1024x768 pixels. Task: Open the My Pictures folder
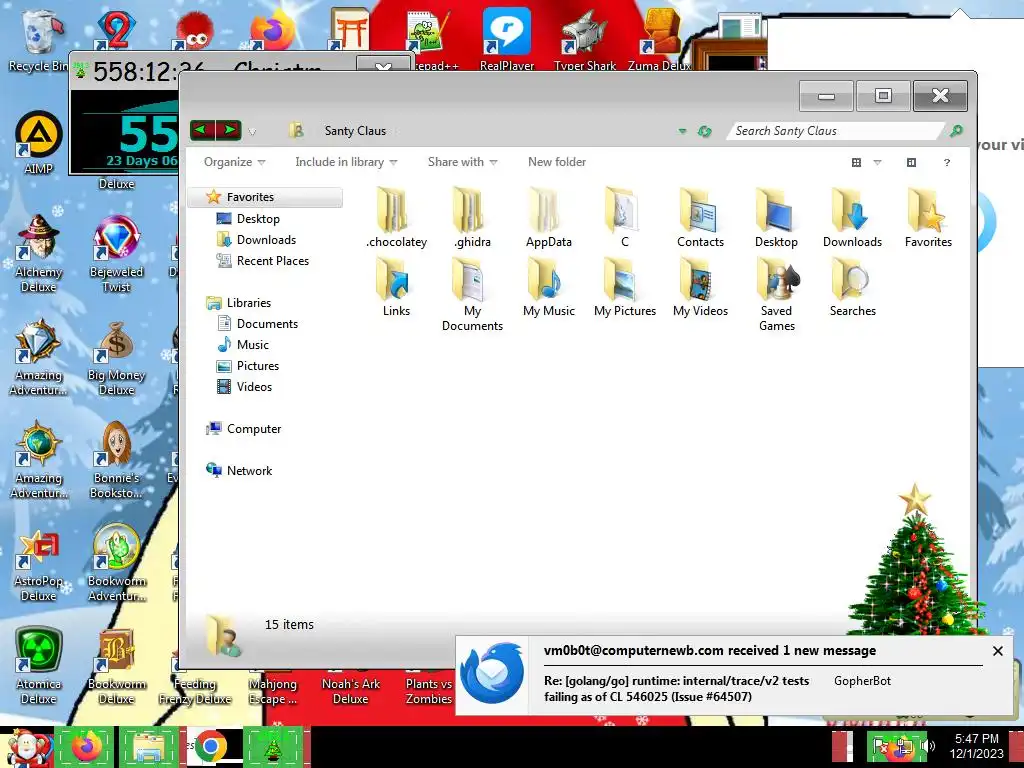tap(624, 287)
